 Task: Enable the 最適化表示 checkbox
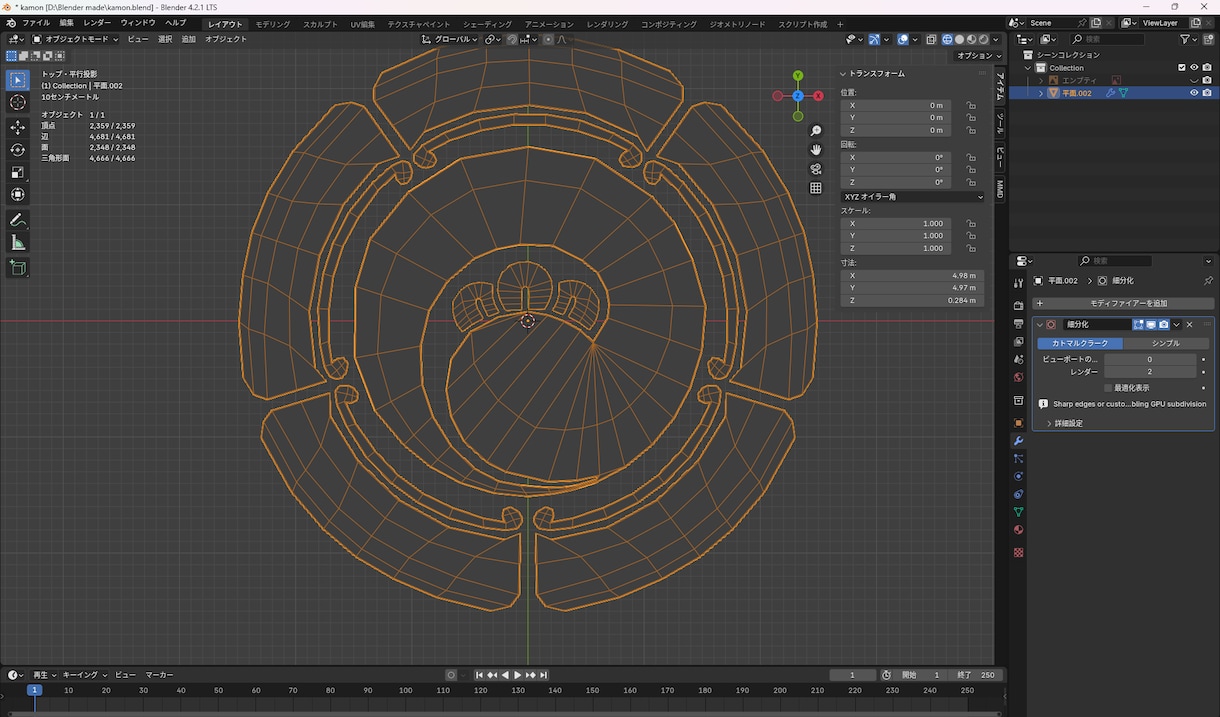tap(1108, 388)
